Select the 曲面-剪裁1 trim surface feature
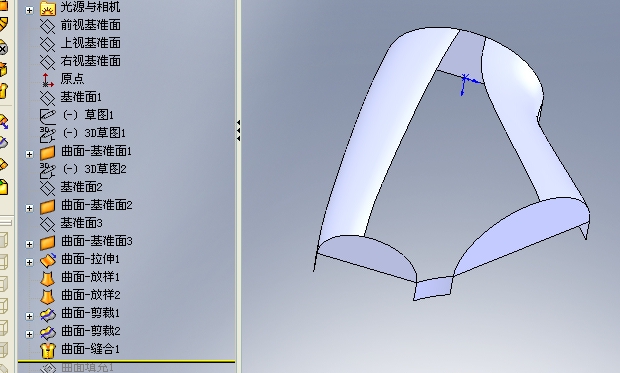Screen dimensions: 620x373 point(91,313)
